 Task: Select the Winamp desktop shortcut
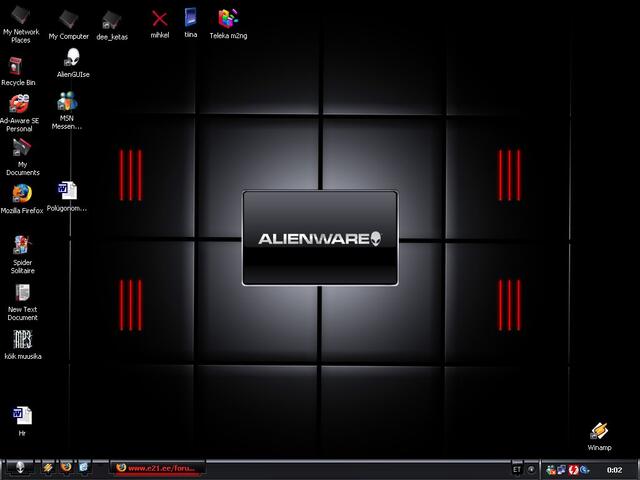(599, 436)
